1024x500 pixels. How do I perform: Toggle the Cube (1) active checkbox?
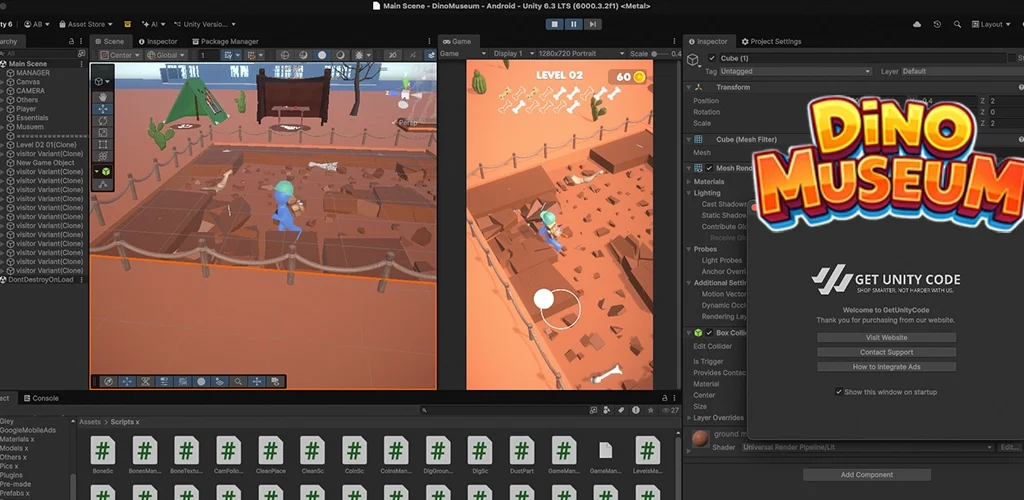(712, 58)
